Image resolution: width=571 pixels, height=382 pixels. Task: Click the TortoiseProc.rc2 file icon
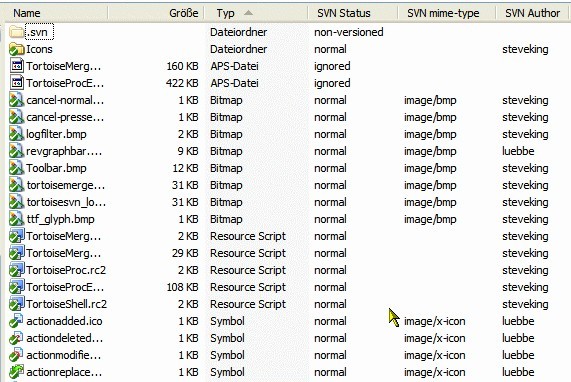[16, 270]
